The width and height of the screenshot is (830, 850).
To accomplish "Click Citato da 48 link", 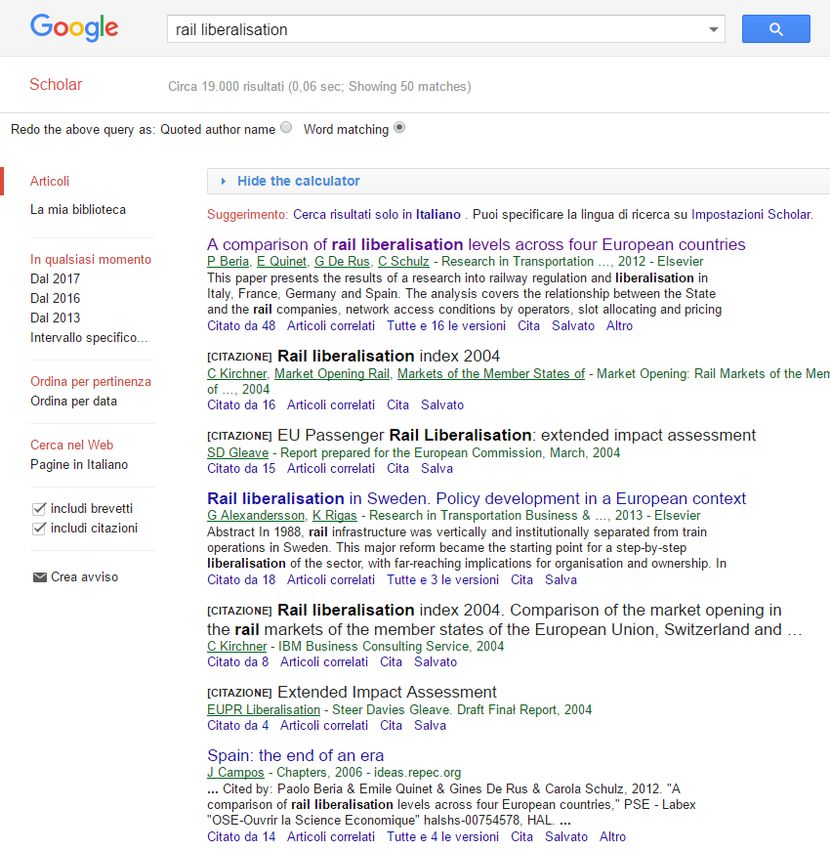I will tap(241, 326).
